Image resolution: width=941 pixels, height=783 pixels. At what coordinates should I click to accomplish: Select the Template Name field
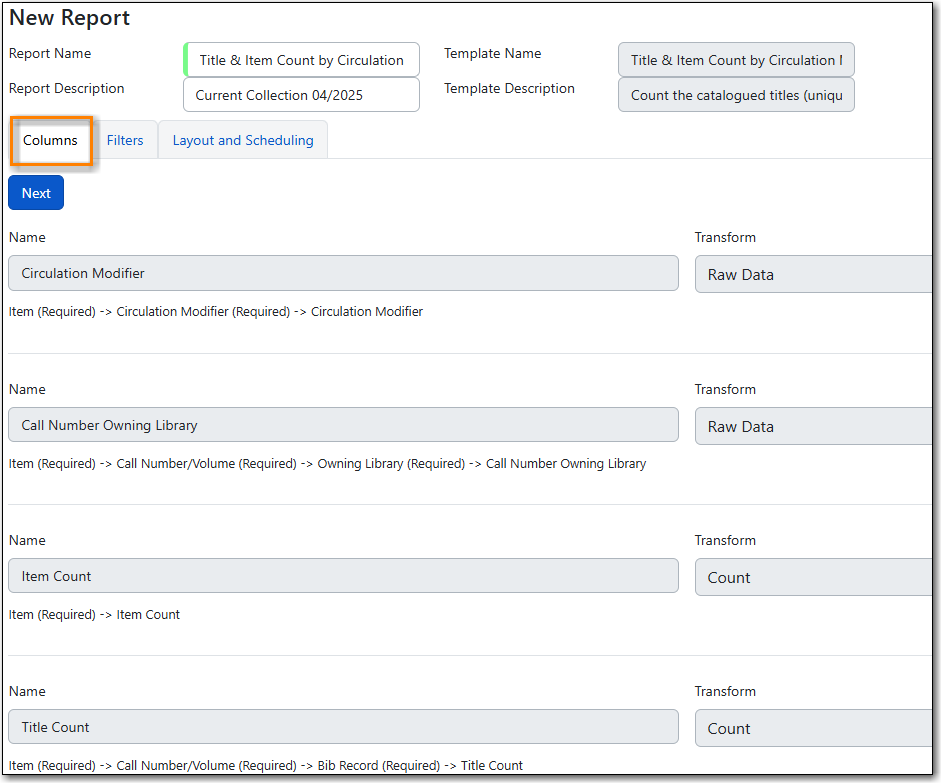click(736, 60)
